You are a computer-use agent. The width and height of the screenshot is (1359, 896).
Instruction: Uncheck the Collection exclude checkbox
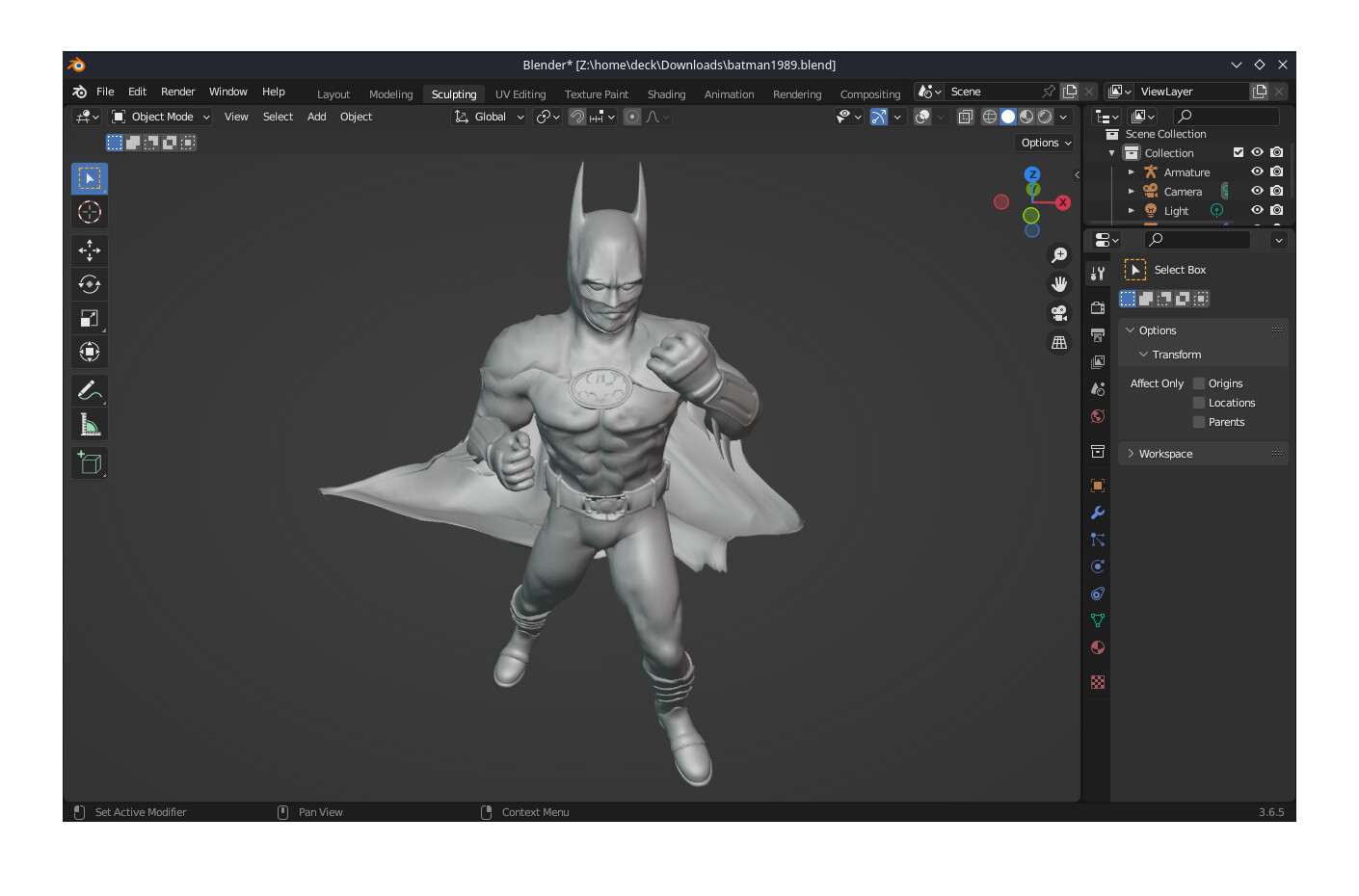1239,152
